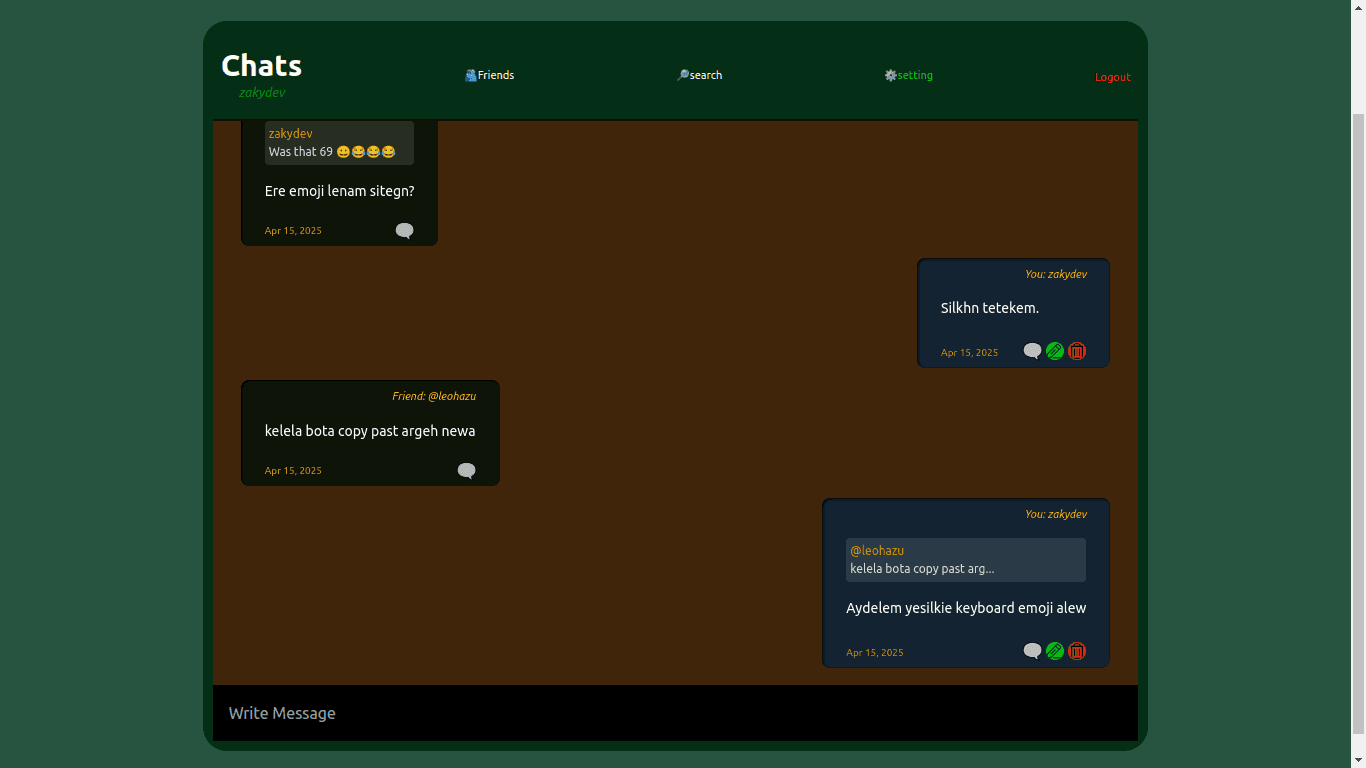Delete the "Silkhn tetekem." message via trash icon

1077,351
